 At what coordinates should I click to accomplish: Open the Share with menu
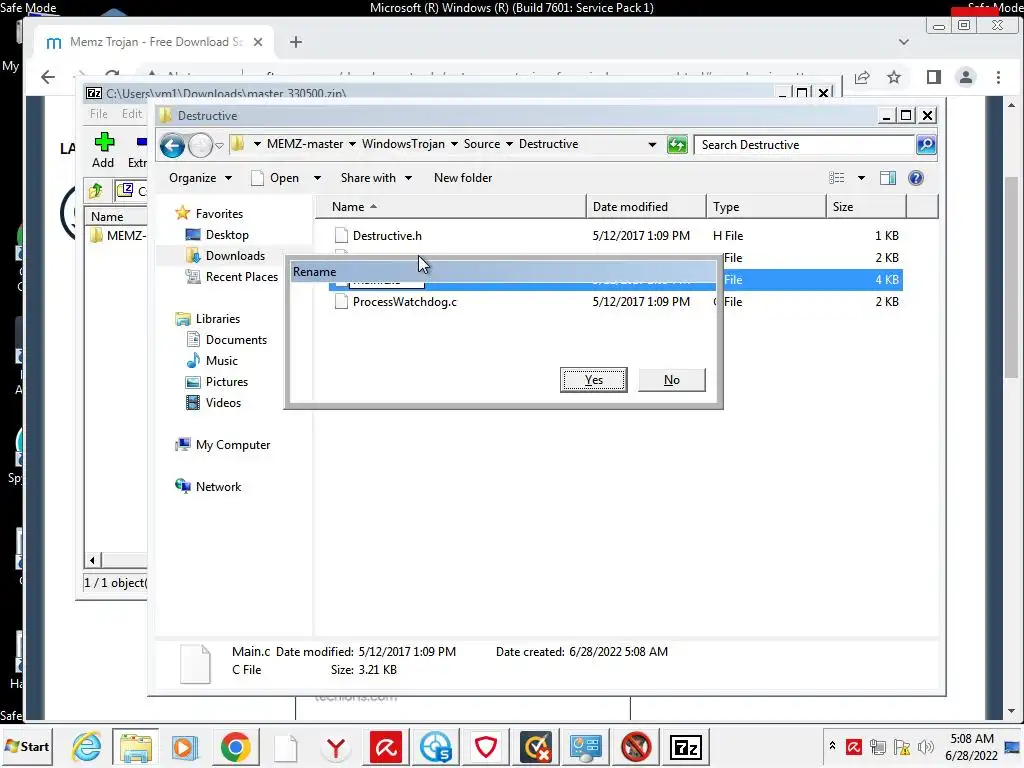pyautogui.click(x=376, y=178)
